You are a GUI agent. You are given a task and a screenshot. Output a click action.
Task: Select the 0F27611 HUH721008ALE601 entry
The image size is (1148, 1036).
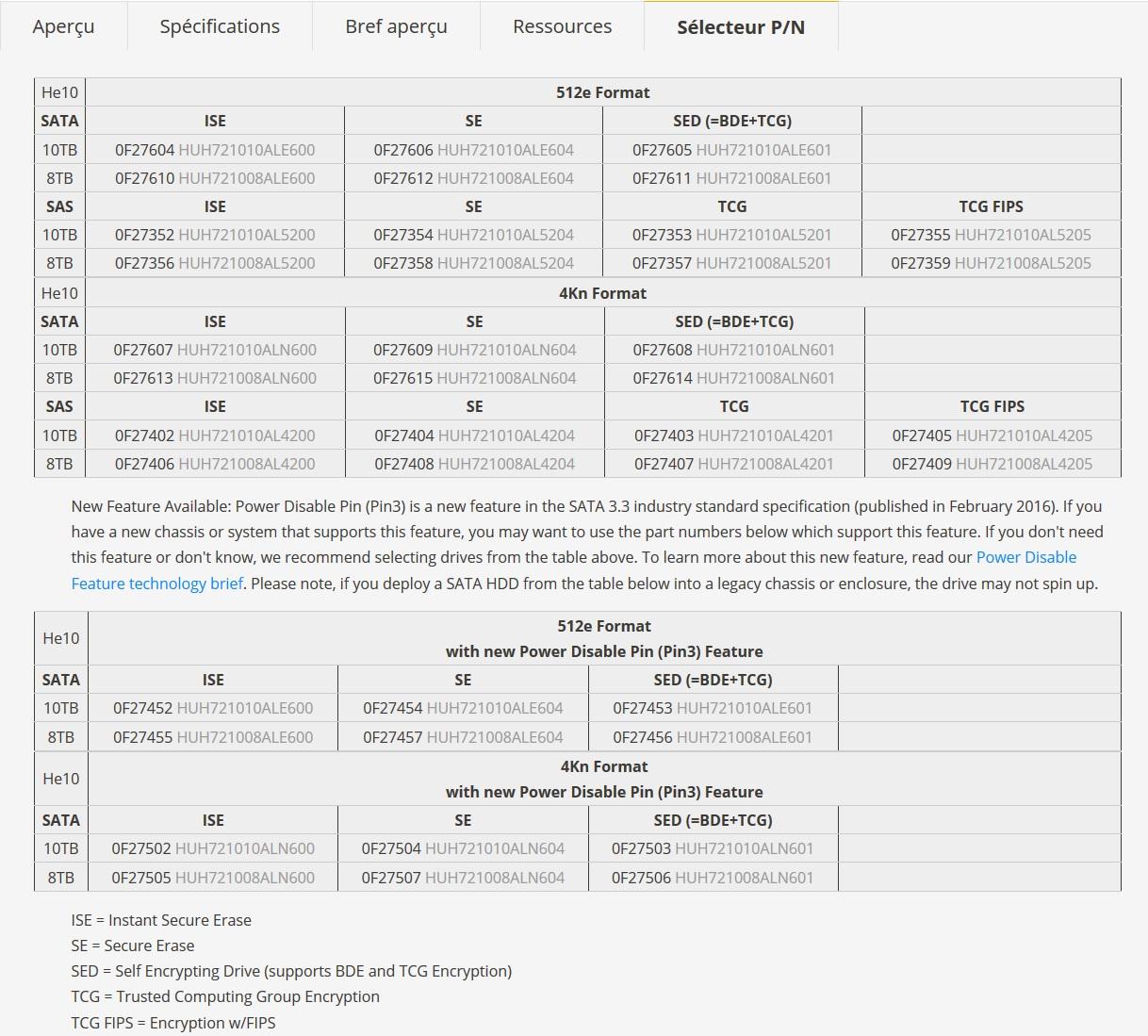click(732, 178)
